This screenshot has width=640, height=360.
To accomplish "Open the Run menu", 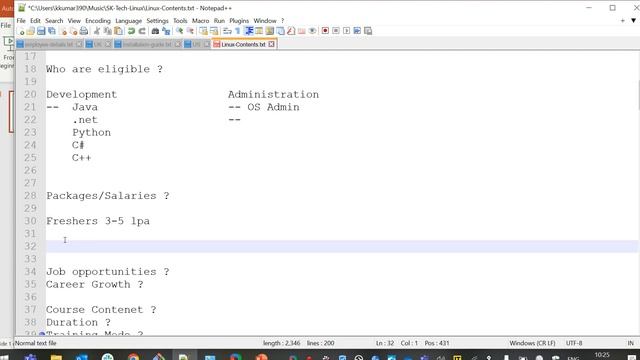I will (x=219, y=21).
